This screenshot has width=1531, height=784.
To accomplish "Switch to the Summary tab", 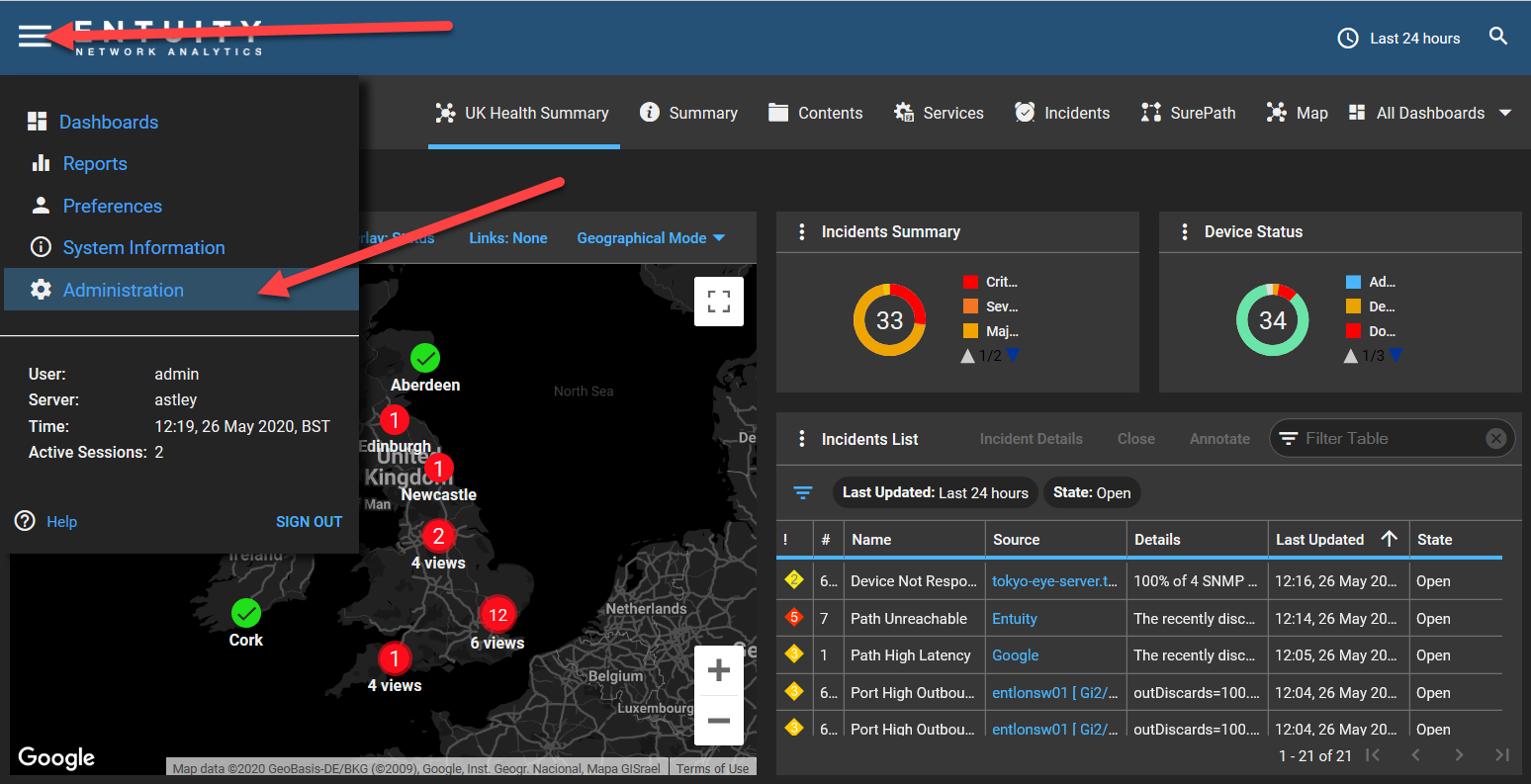I will [689, 113].
